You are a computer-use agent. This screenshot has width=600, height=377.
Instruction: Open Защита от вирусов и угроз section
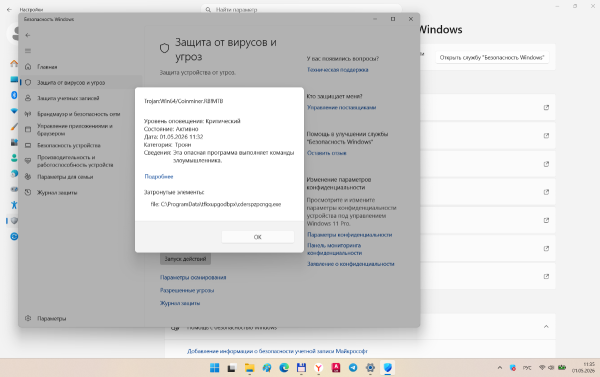click(81, 82)
